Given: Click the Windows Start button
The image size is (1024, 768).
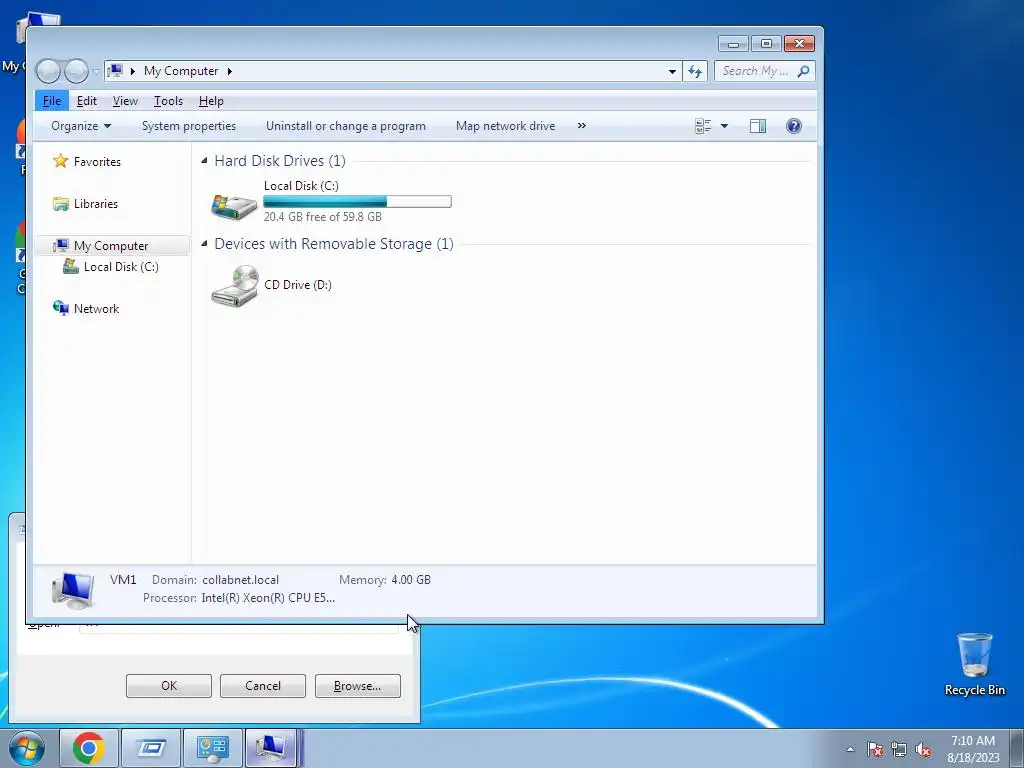Looking at the screenshot, I should 26,748.
